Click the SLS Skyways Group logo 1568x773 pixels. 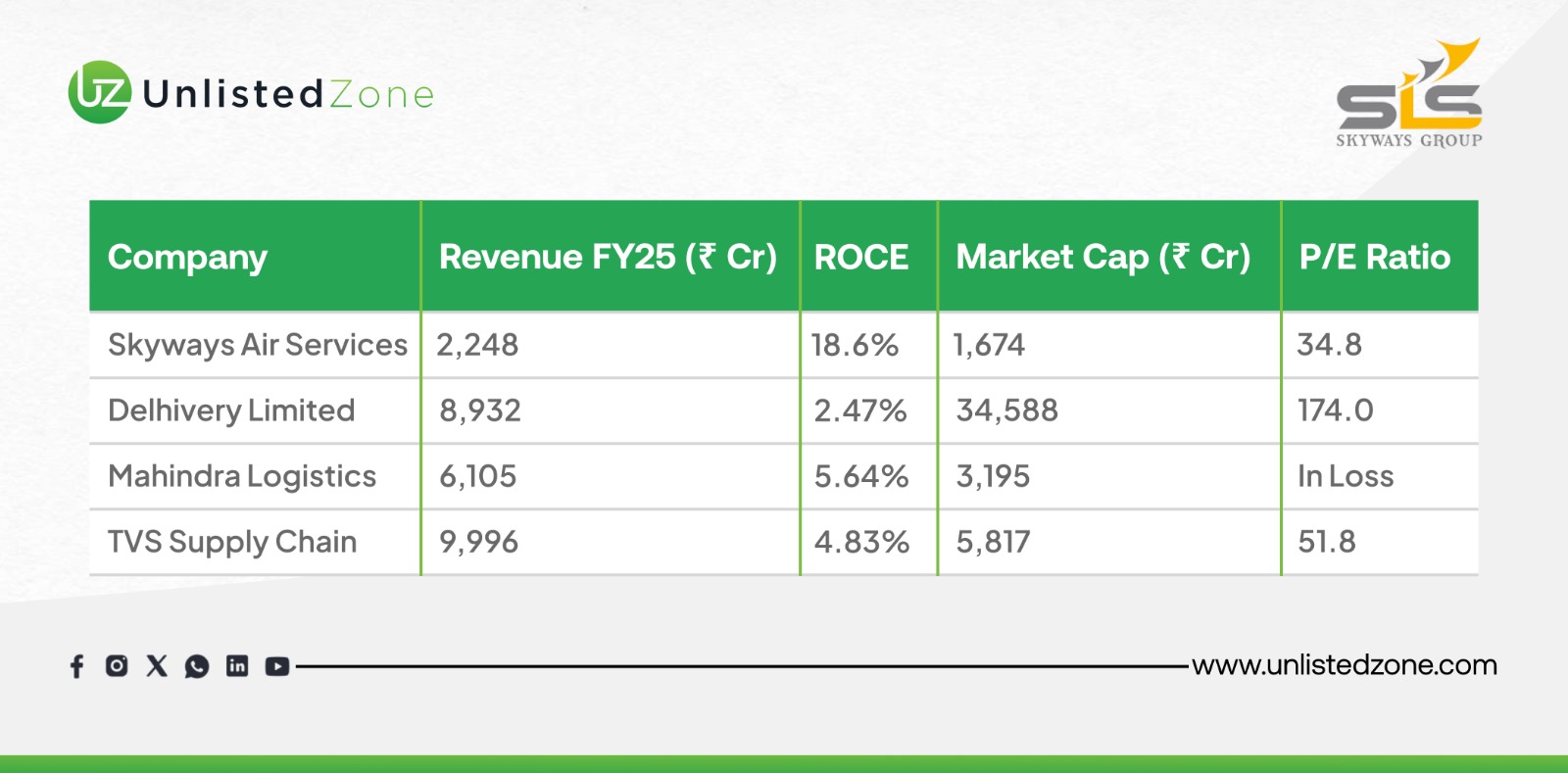click(1409, 95)
